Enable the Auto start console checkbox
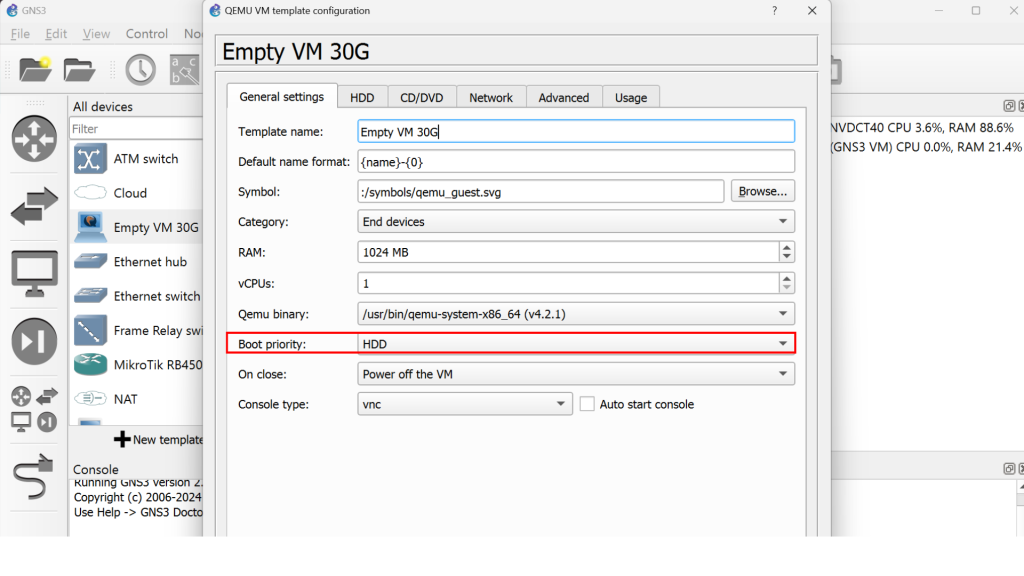1024x576 pixels. coord(587,404)
